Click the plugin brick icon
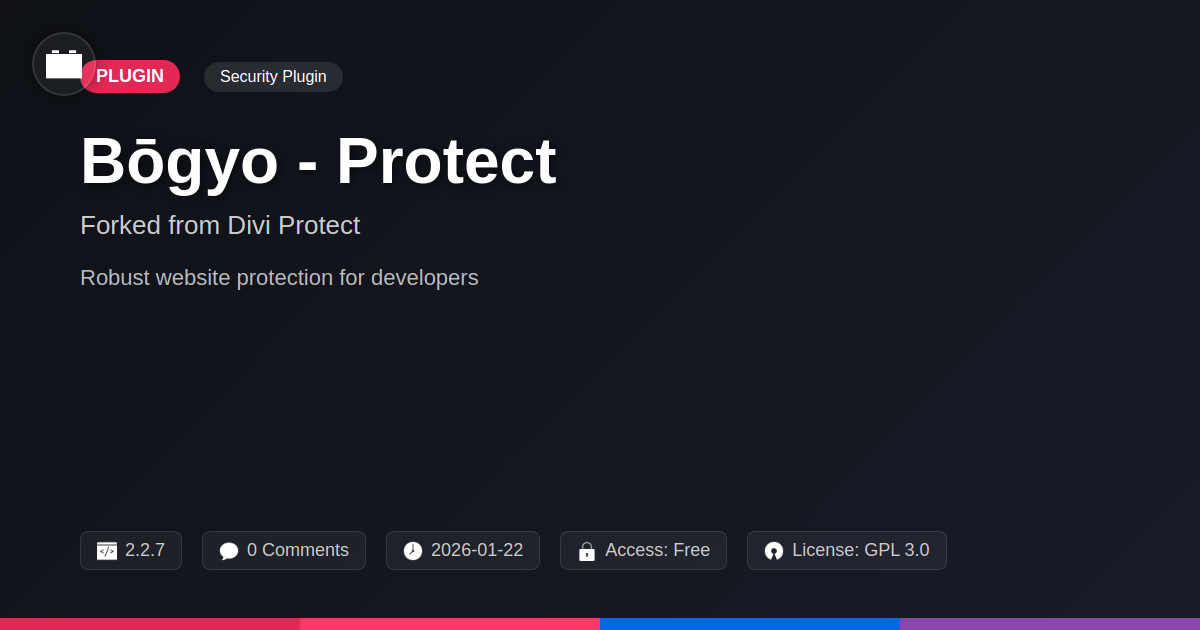This screenshot has width=1200, height=630. 64,64
